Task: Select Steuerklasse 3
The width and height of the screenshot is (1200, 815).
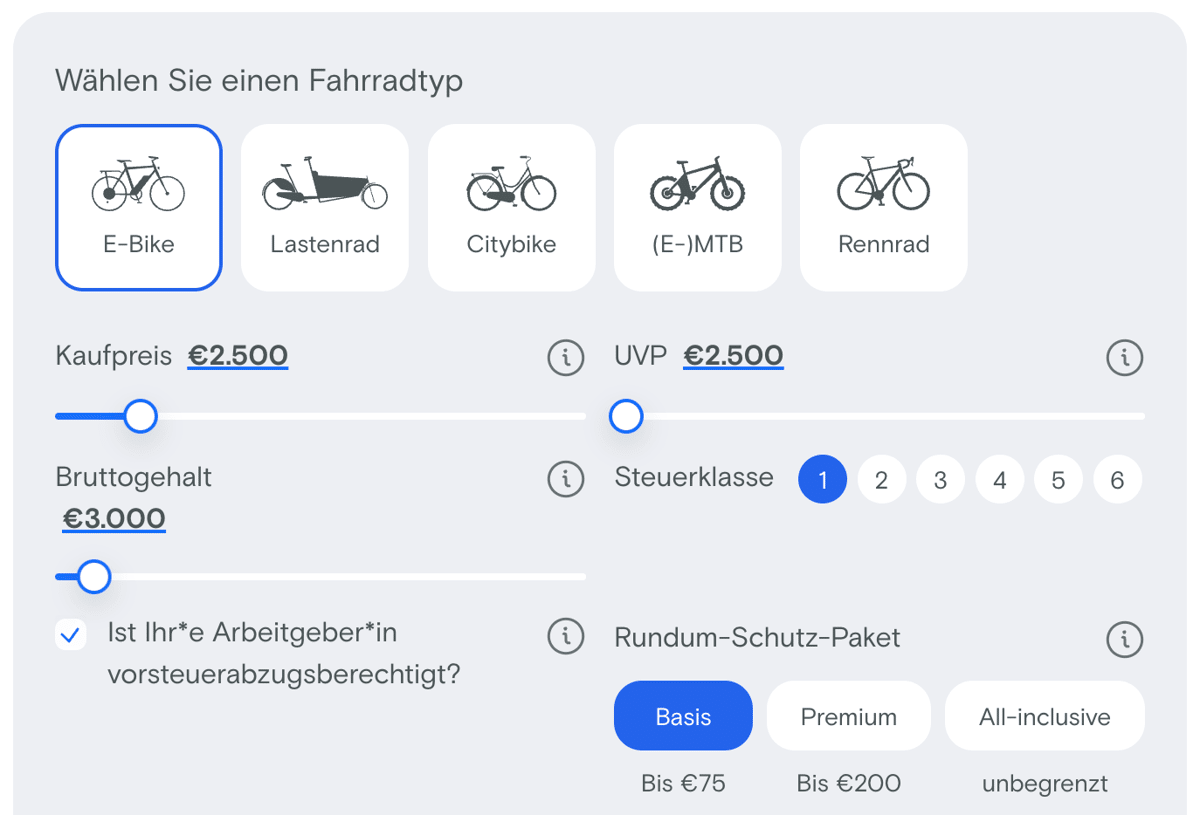Action: (x=940, y=479)
